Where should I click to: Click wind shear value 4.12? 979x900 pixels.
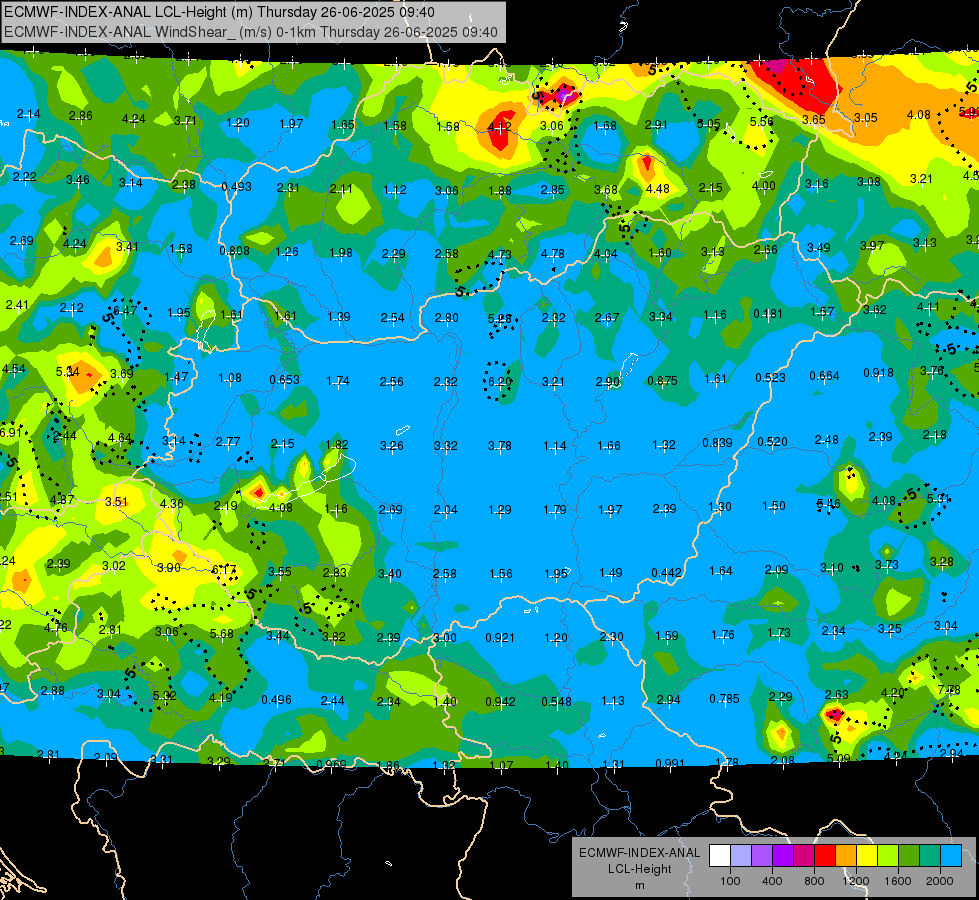pos(499,126)
